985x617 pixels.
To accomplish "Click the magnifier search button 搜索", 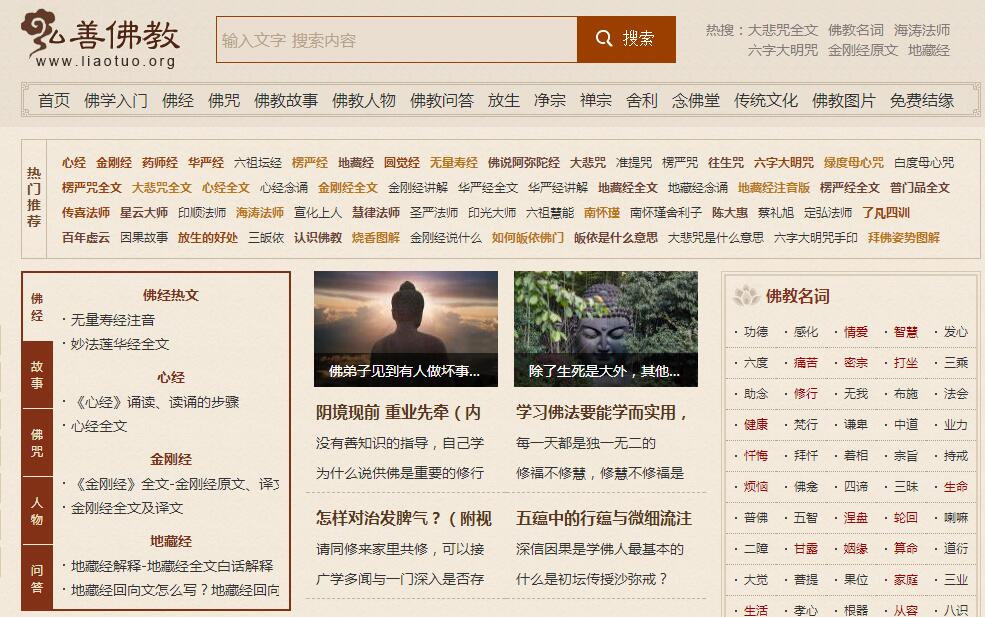I will tap(626, 40).
